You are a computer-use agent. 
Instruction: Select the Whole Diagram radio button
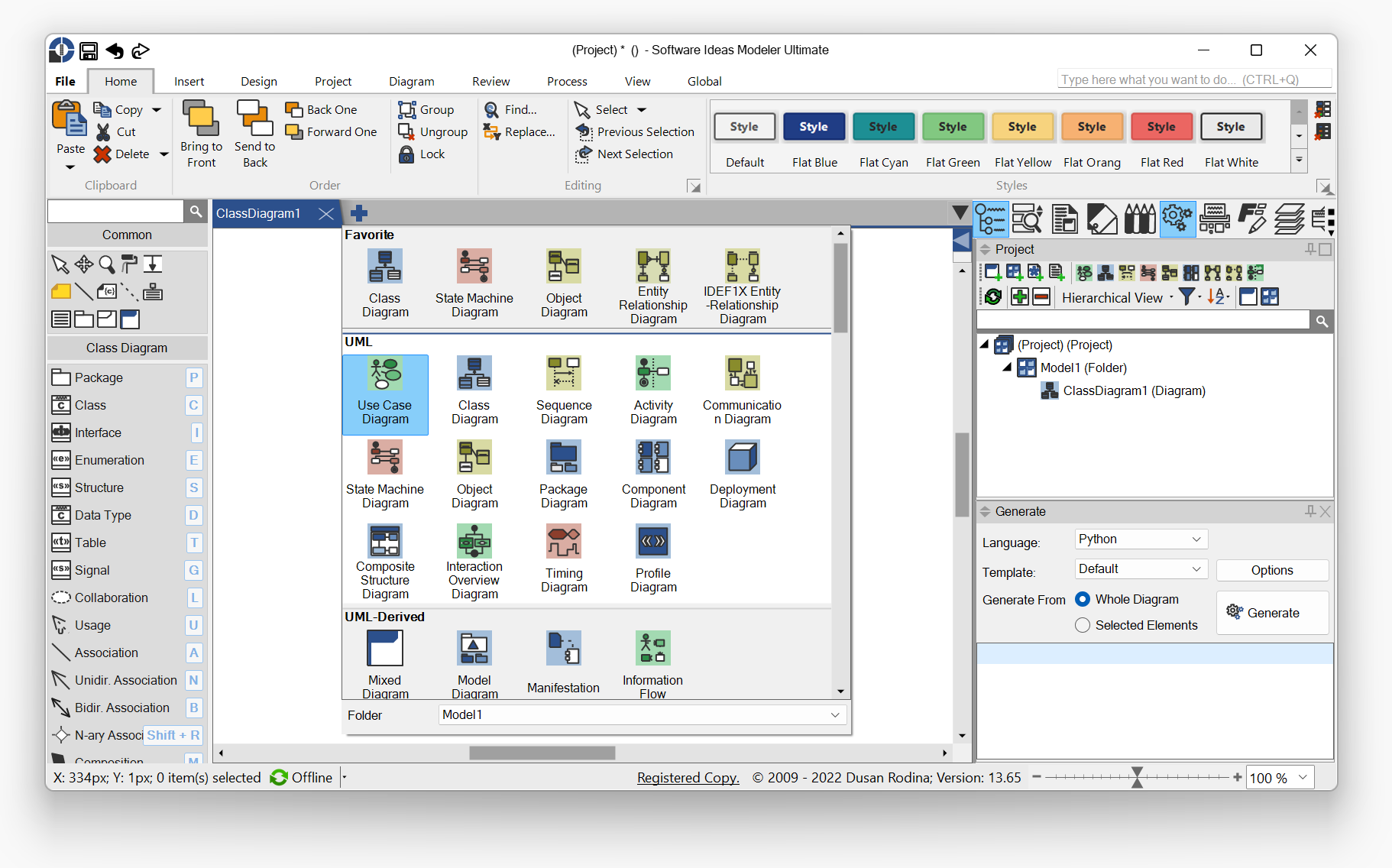click(1083, 599)
